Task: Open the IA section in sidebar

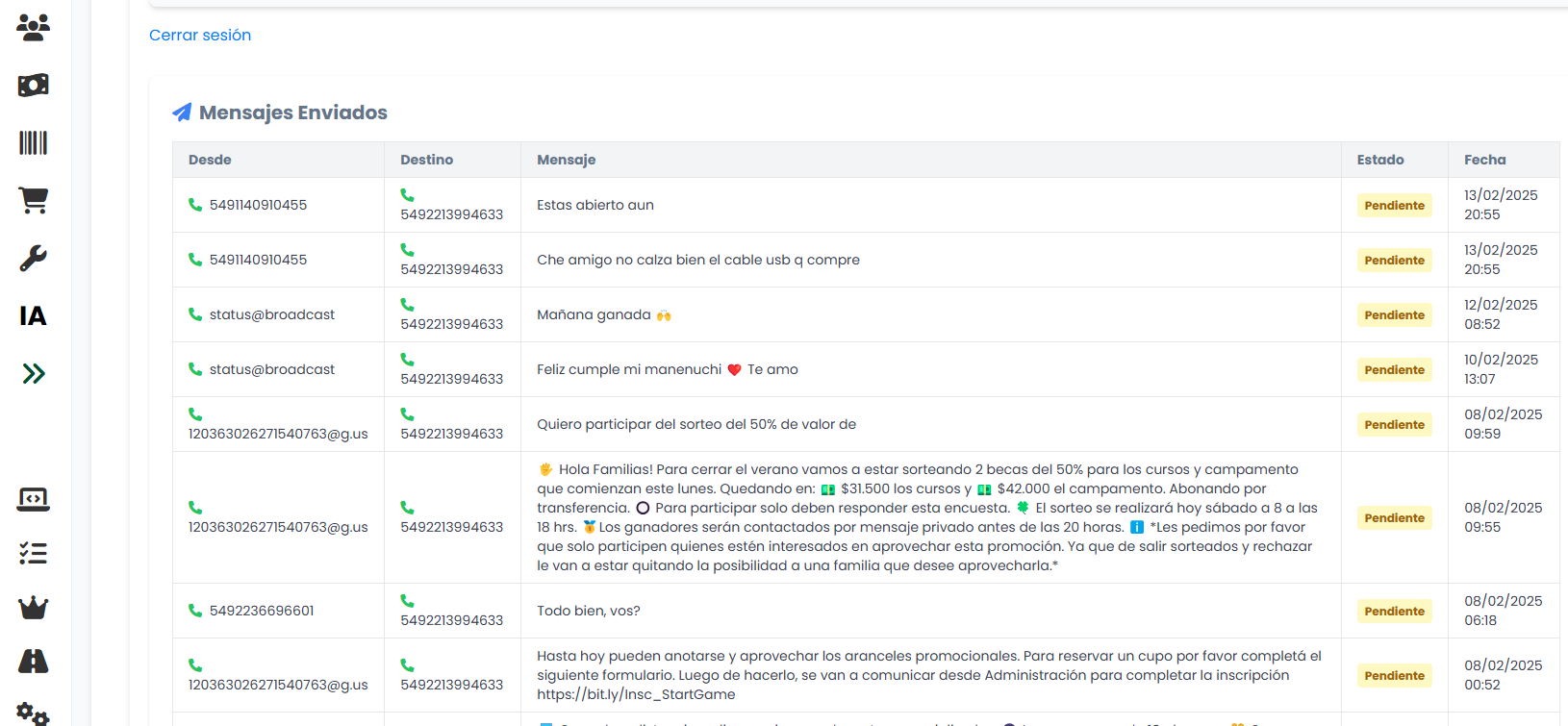Action: click(x=33, y=316)
